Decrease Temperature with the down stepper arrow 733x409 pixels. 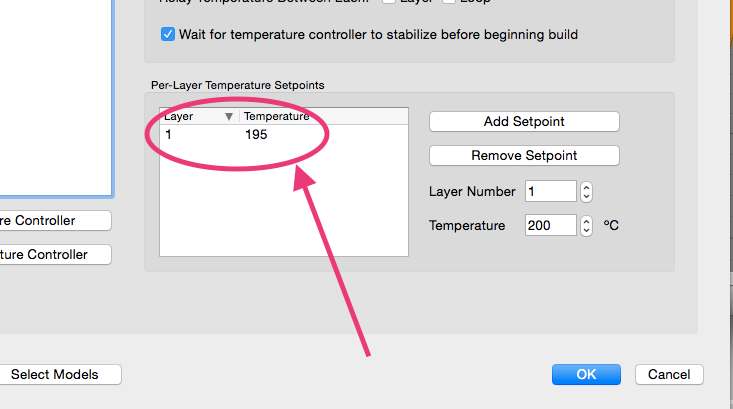point(587,231)
